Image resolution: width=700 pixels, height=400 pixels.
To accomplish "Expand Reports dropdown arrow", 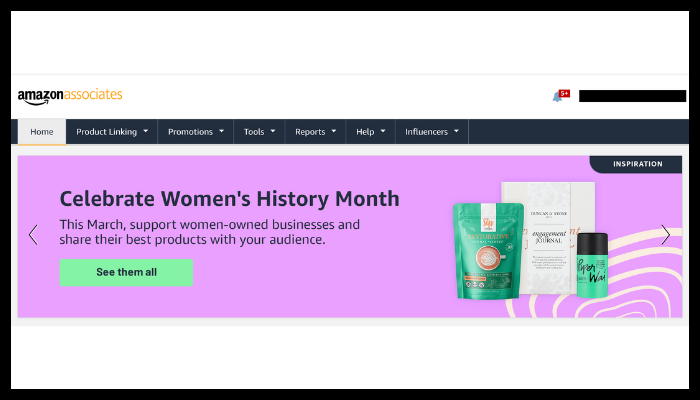I will click(x=333, y=131).
